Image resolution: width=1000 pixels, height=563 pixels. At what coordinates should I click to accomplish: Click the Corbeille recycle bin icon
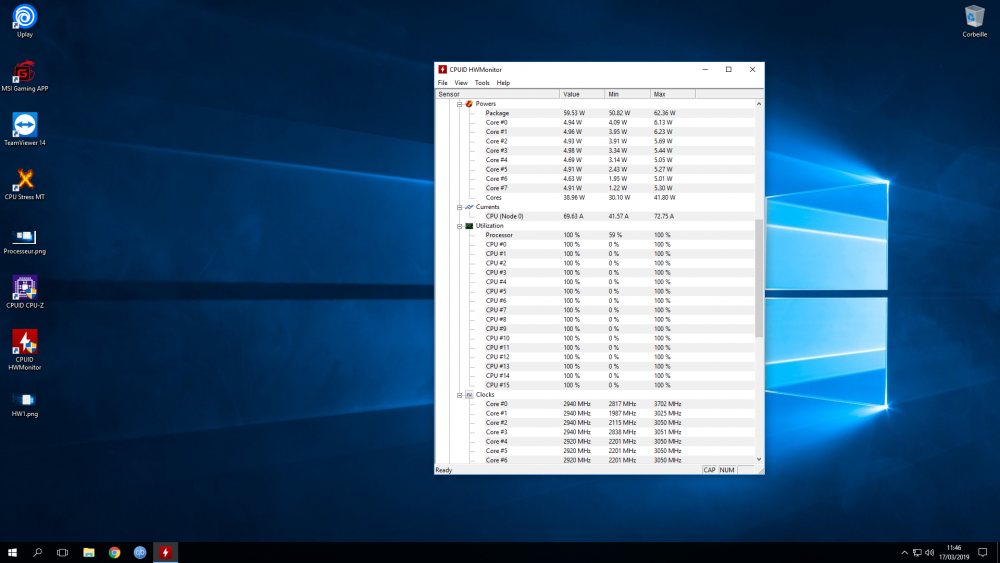[974, 17]
